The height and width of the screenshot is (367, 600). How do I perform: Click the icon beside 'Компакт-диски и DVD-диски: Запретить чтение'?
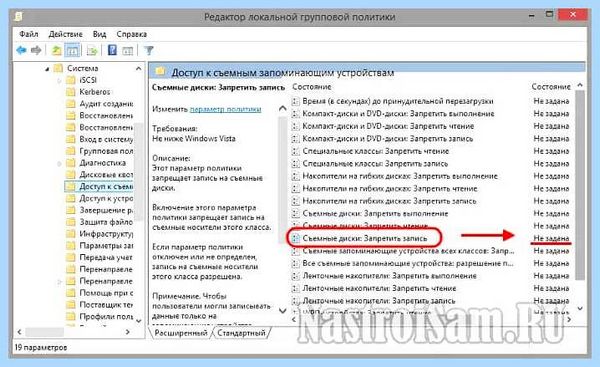click(295, 126)
